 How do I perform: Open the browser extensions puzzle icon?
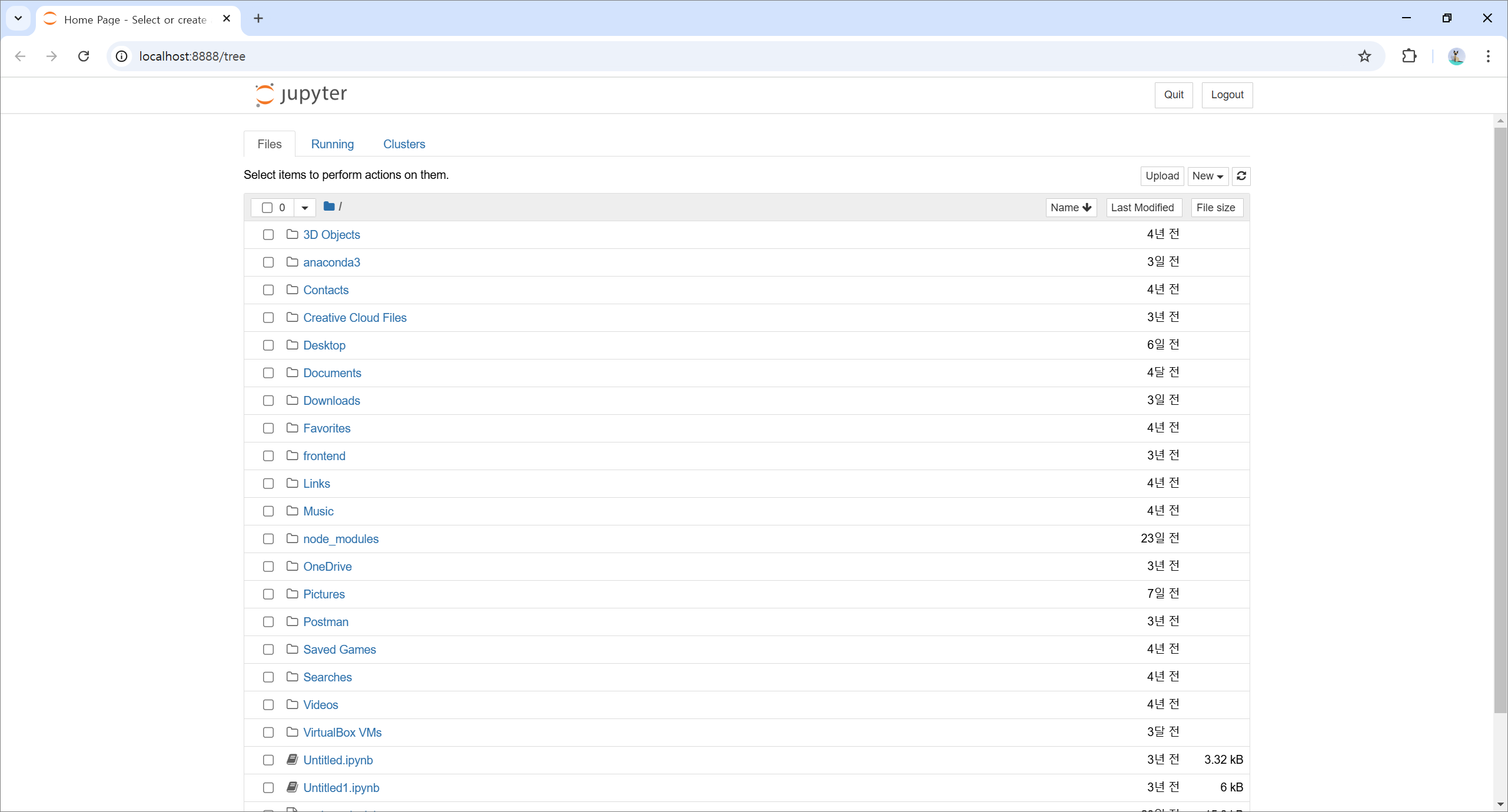point(1409,56)
